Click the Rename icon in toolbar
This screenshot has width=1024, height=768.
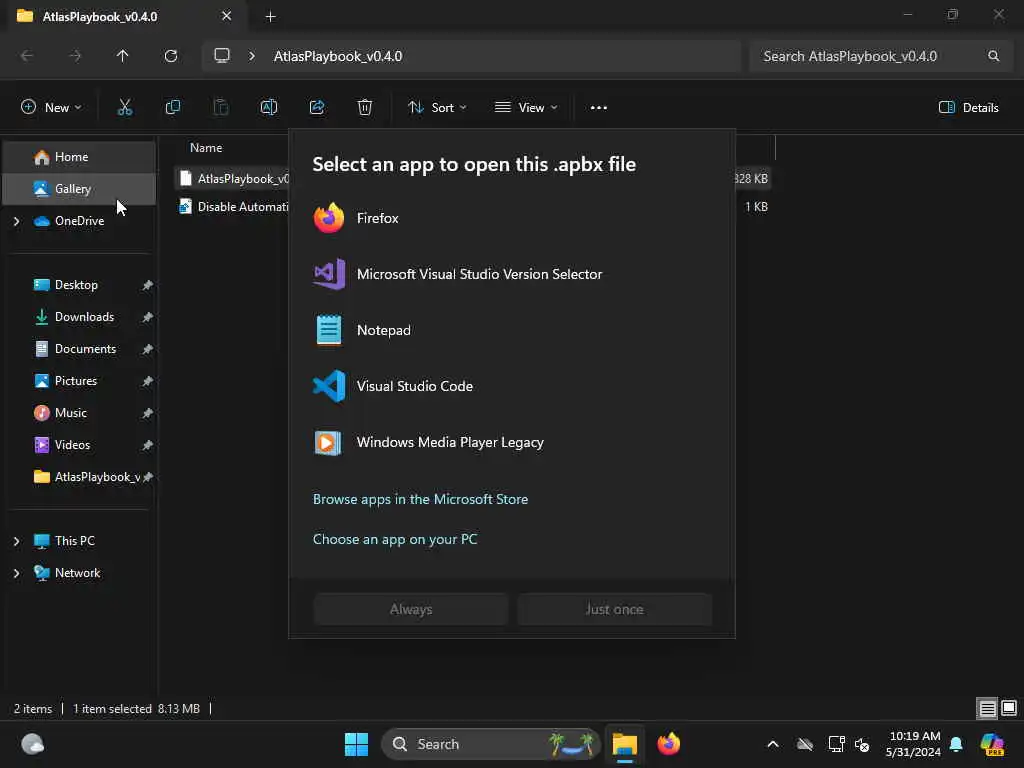[x=269, y=108]
